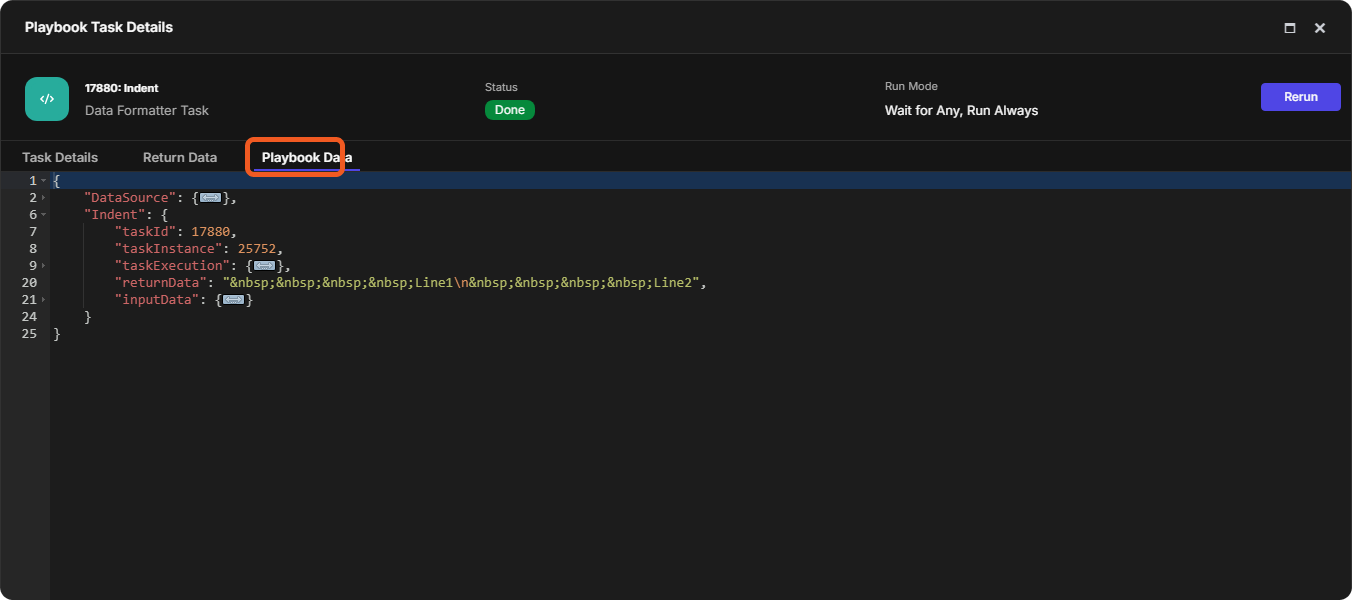Select the Playbook Data tab
Viewport: 1352px width, 600px height.
(x=306, y=157)
